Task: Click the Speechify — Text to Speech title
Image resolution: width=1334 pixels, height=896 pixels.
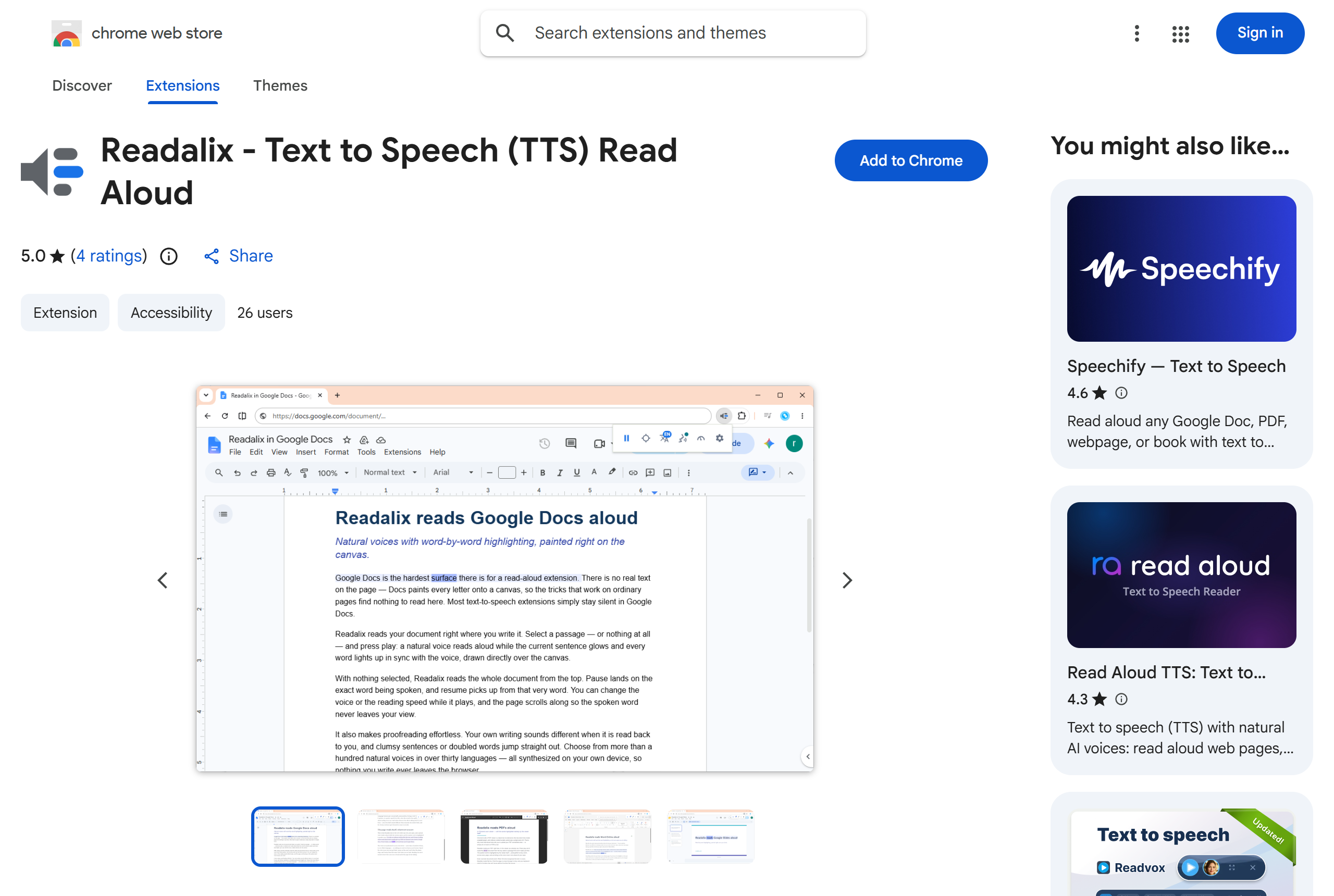Action: (1176, 366)
